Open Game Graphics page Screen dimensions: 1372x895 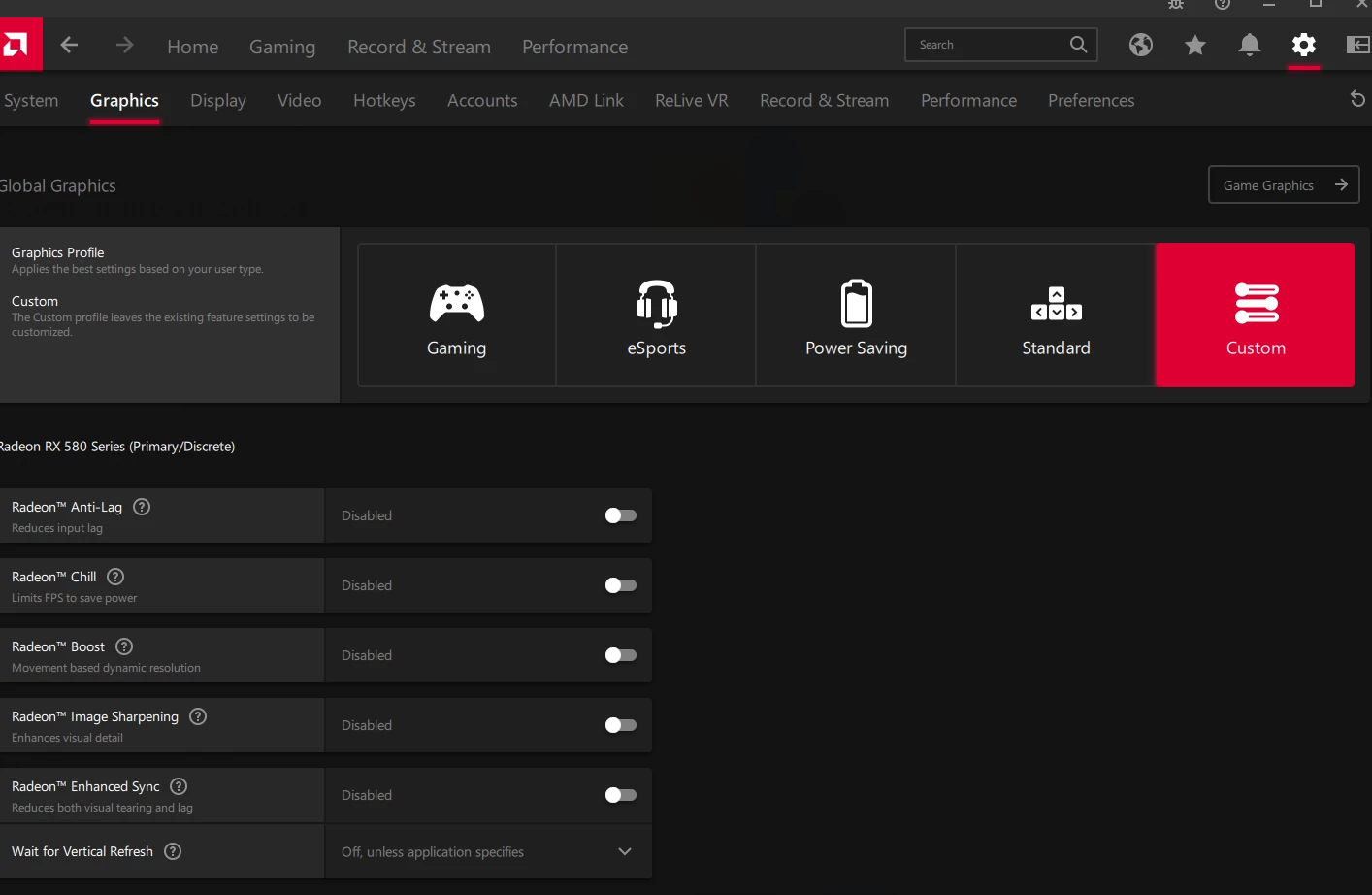pyautogui.click(x=1284, y=184)
